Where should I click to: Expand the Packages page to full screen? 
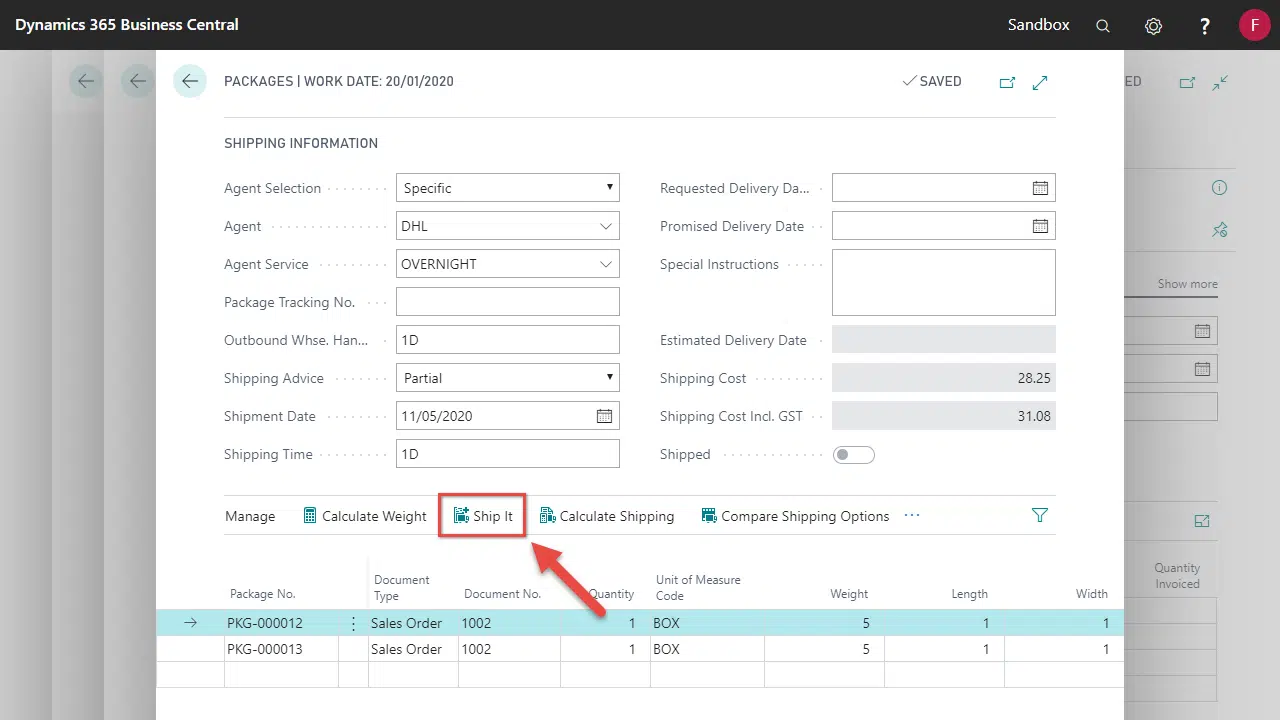(1040, 82)
